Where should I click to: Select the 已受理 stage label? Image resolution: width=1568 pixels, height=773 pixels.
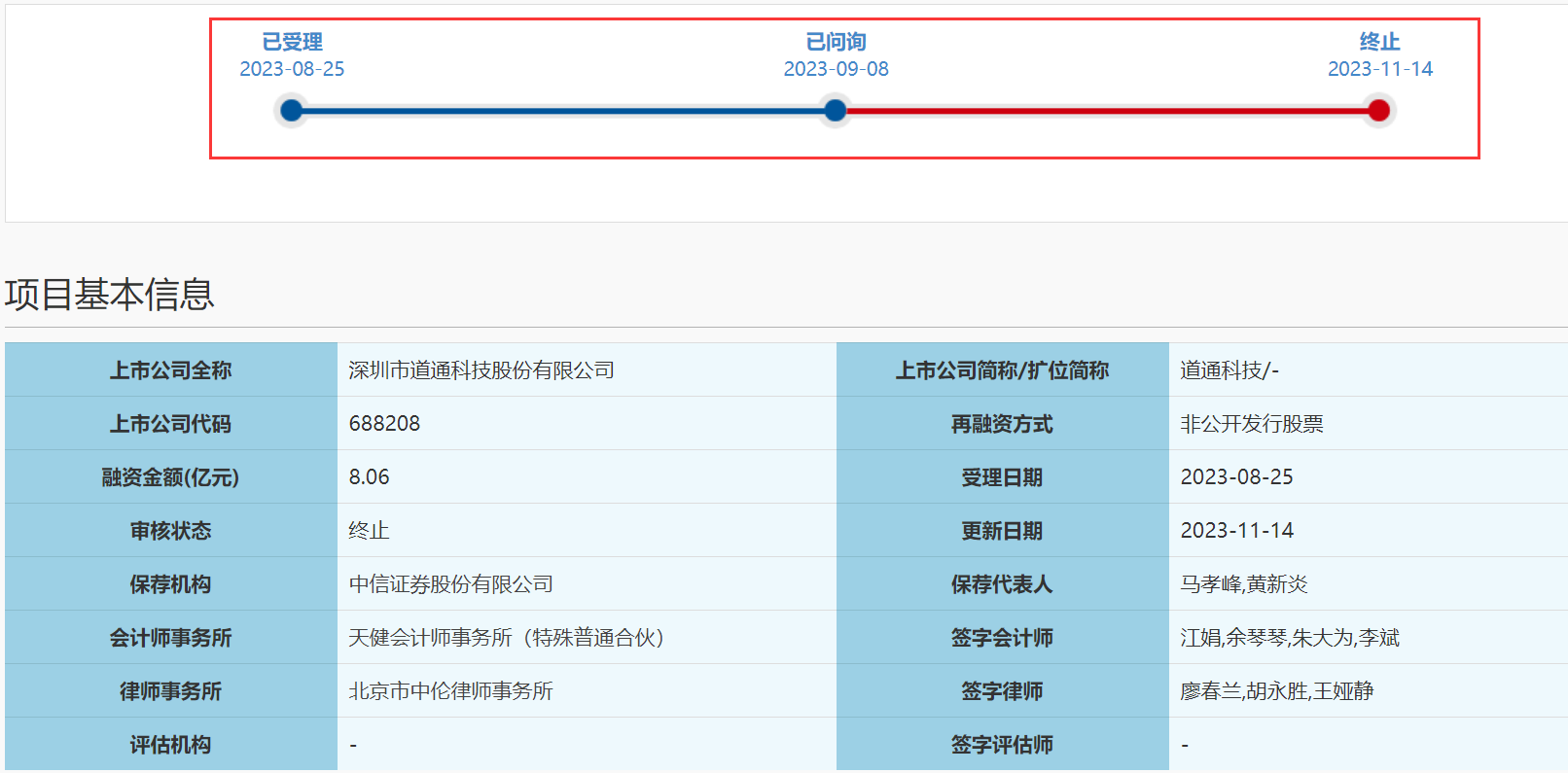tap(292, 42)
